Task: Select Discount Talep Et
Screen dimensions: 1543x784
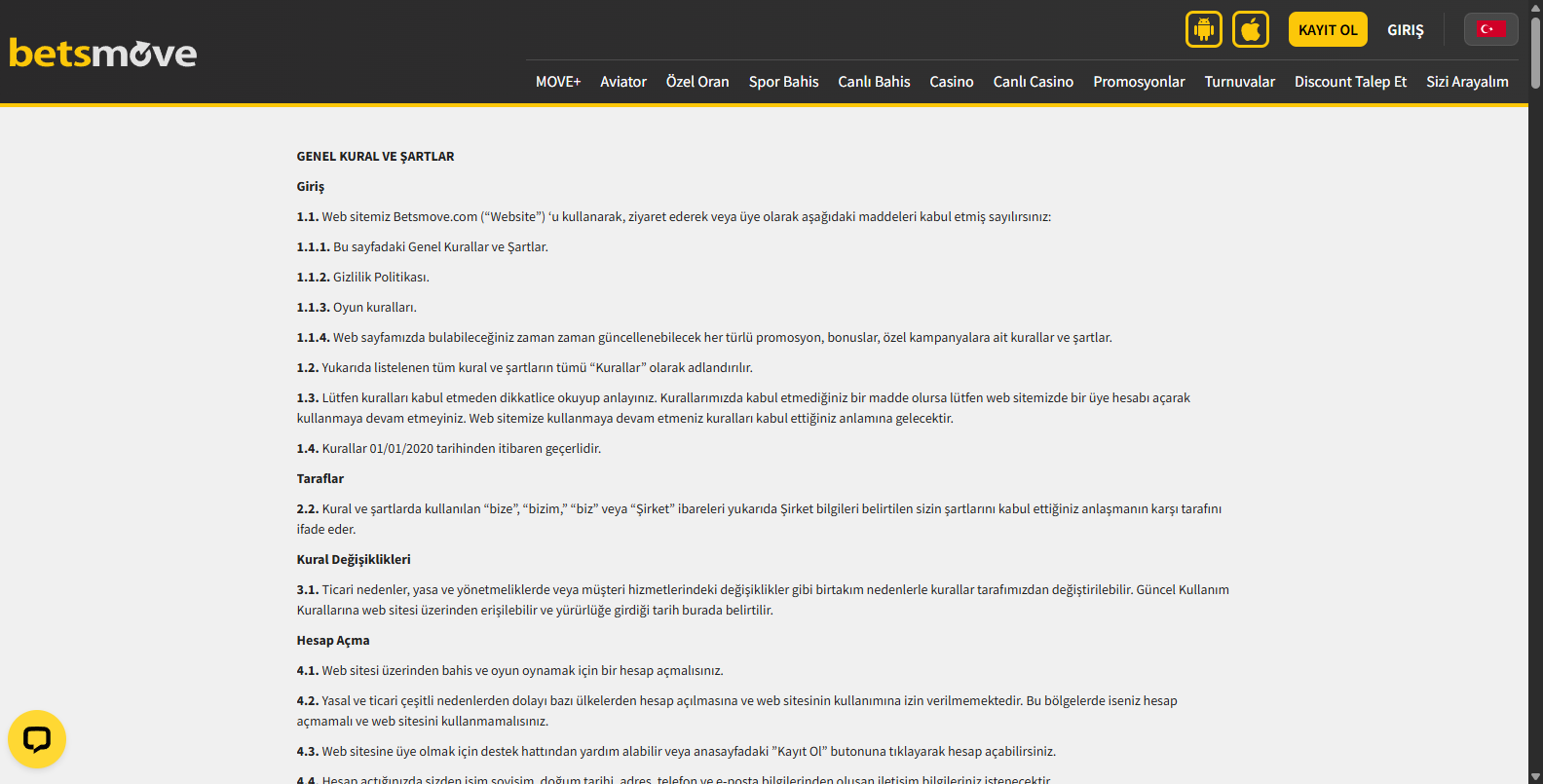Action: (x=1350, y=82)
